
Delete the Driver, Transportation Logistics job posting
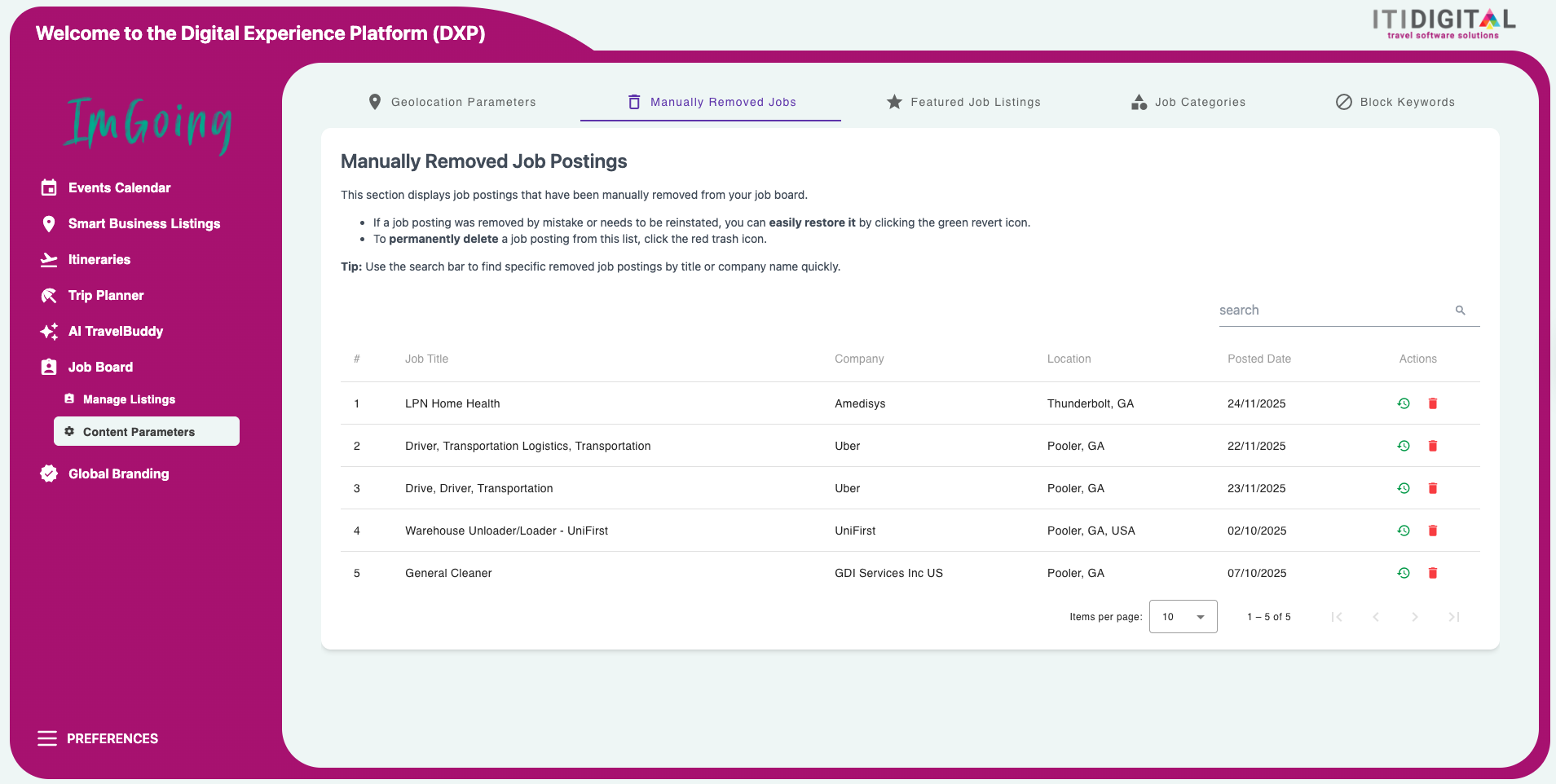tap(1433, 446)
